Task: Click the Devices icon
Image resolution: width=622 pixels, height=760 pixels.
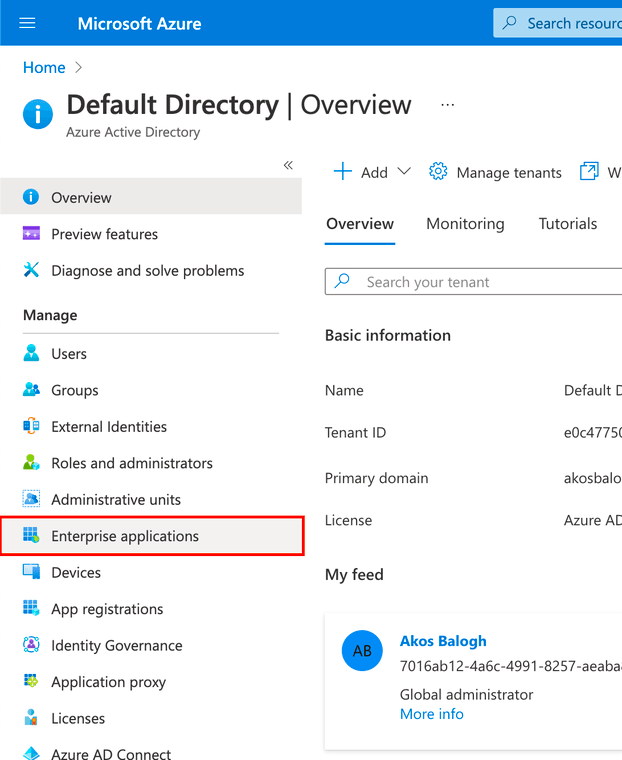Action: [31, 571]
